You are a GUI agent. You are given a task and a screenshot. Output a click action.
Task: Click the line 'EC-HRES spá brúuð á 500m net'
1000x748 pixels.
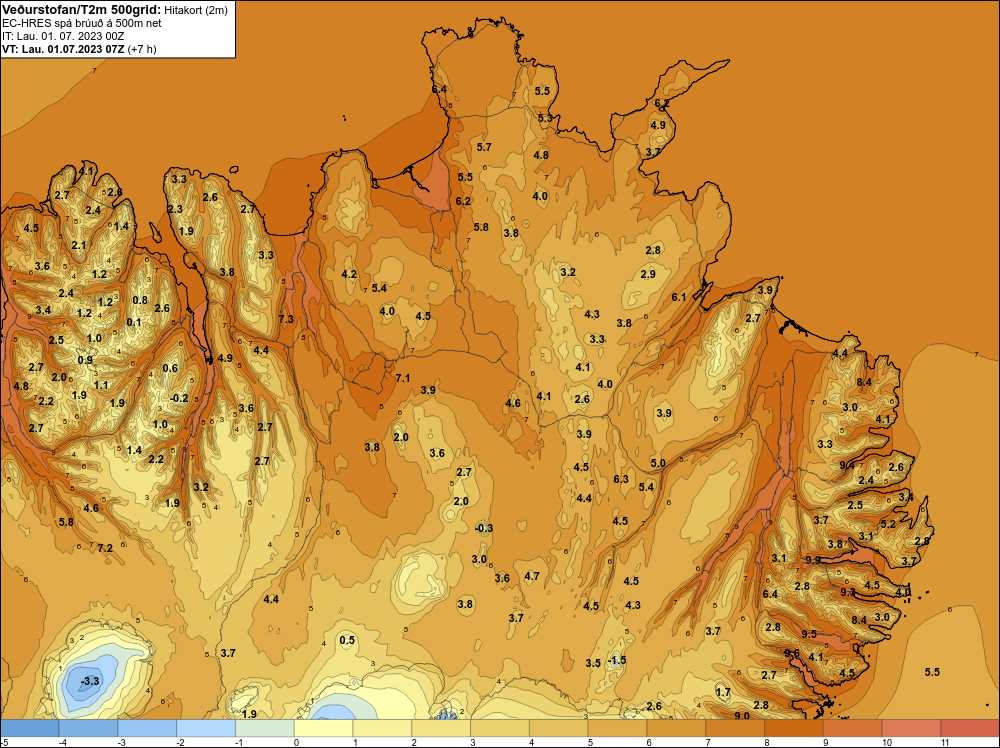(82, 23)
